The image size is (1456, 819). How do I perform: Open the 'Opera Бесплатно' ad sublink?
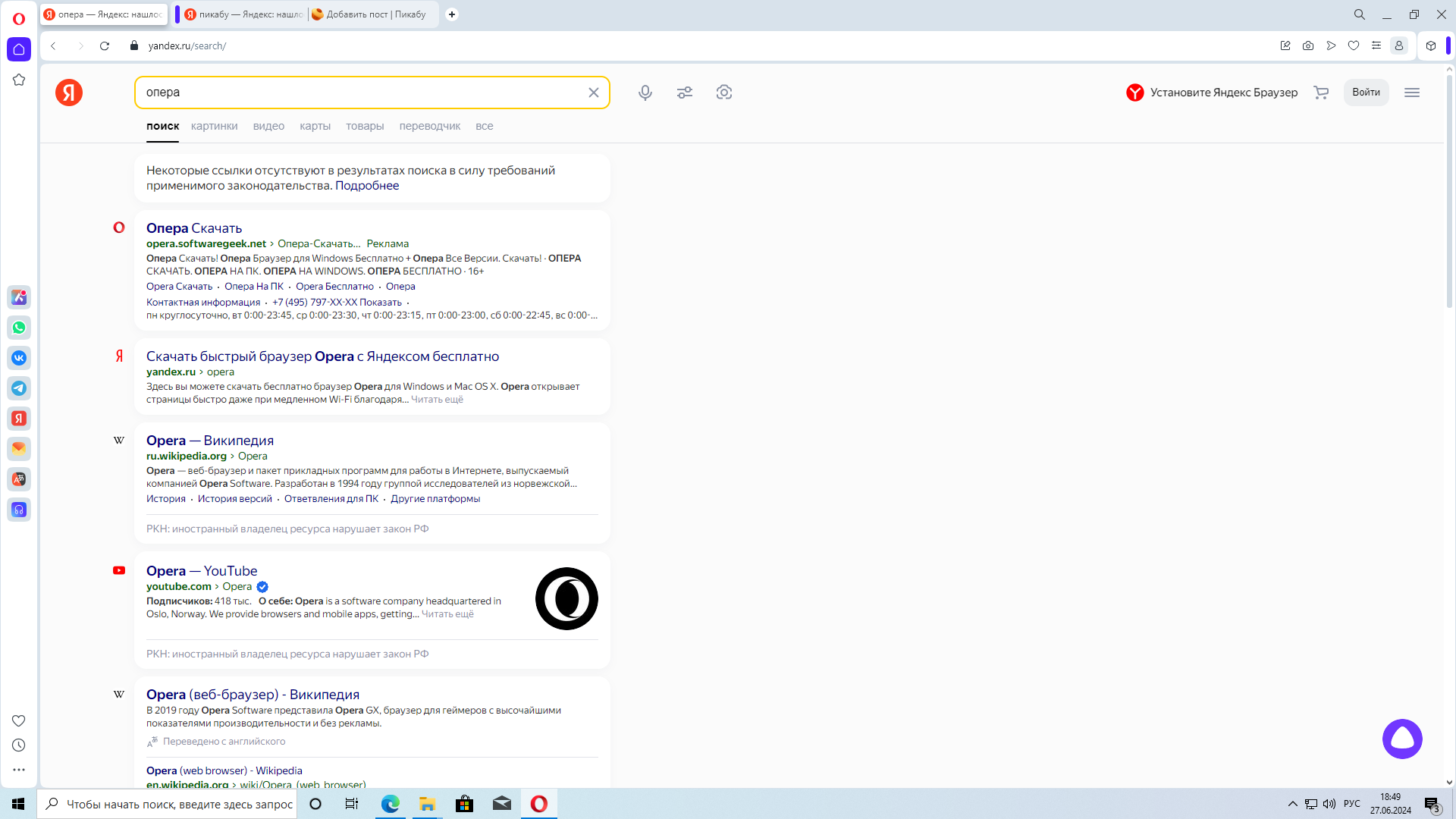(334, 287)
